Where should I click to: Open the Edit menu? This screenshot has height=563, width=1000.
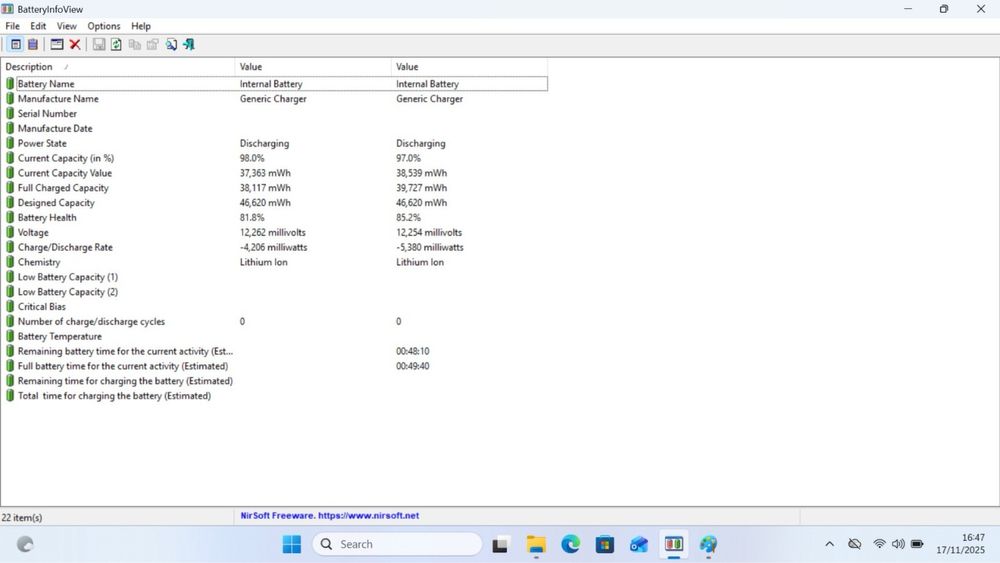(x=38, y=26)
